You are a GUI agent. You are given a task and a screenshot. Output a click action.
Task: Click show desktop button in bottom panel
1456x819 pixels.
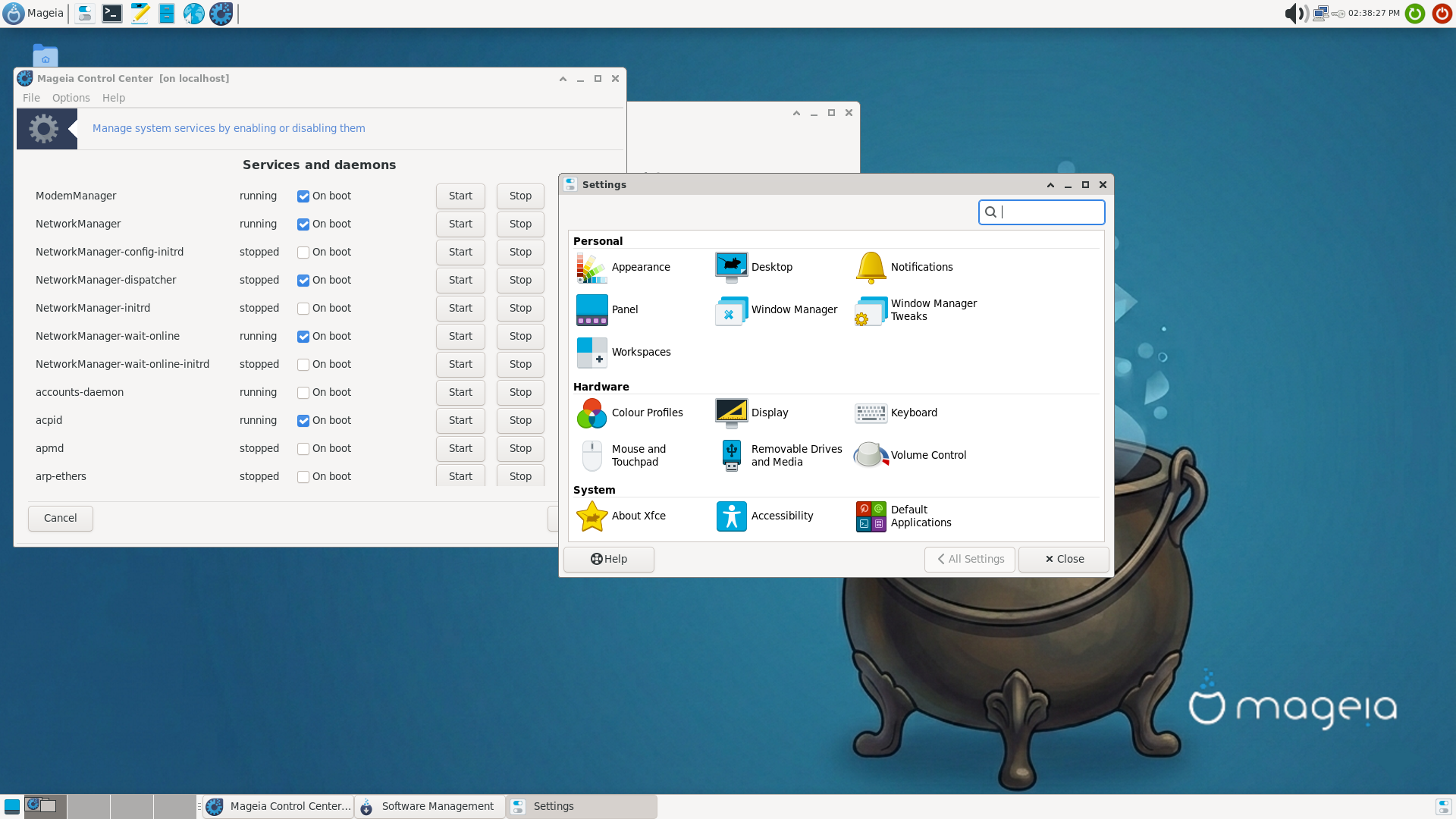pyautogui.click(x=11, y=806)
